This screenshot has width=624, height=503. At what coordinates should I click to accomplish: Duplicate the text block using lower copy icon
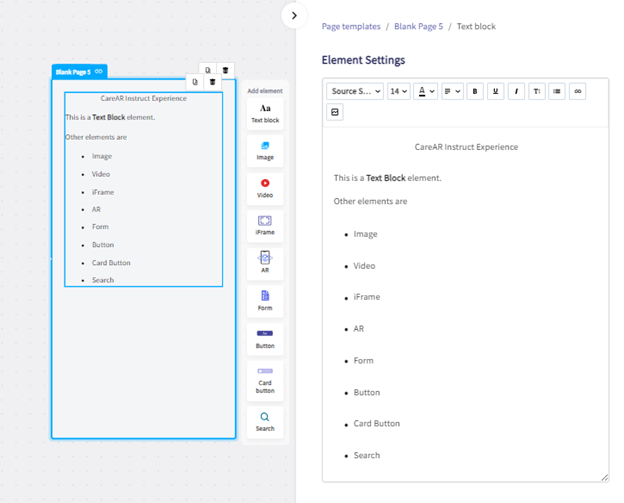(195, 82)
